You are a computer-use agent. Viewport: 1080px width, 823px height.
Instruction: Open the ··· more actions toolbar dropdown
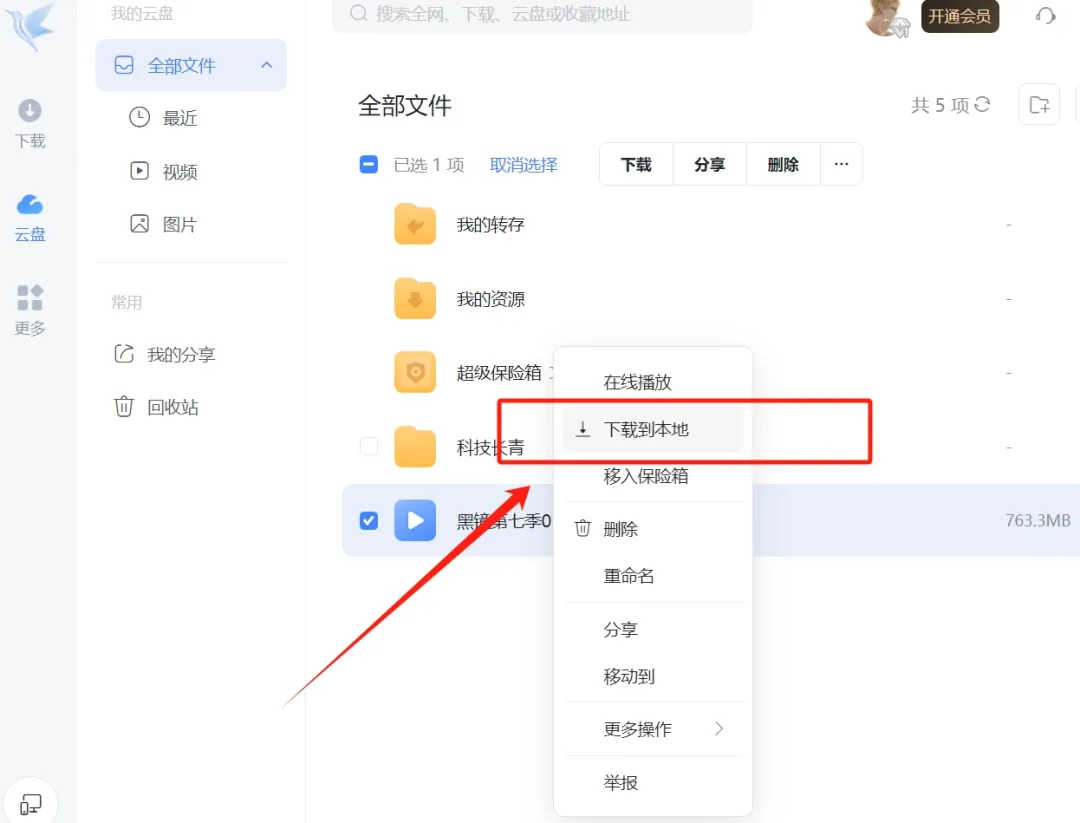(841, 165)
